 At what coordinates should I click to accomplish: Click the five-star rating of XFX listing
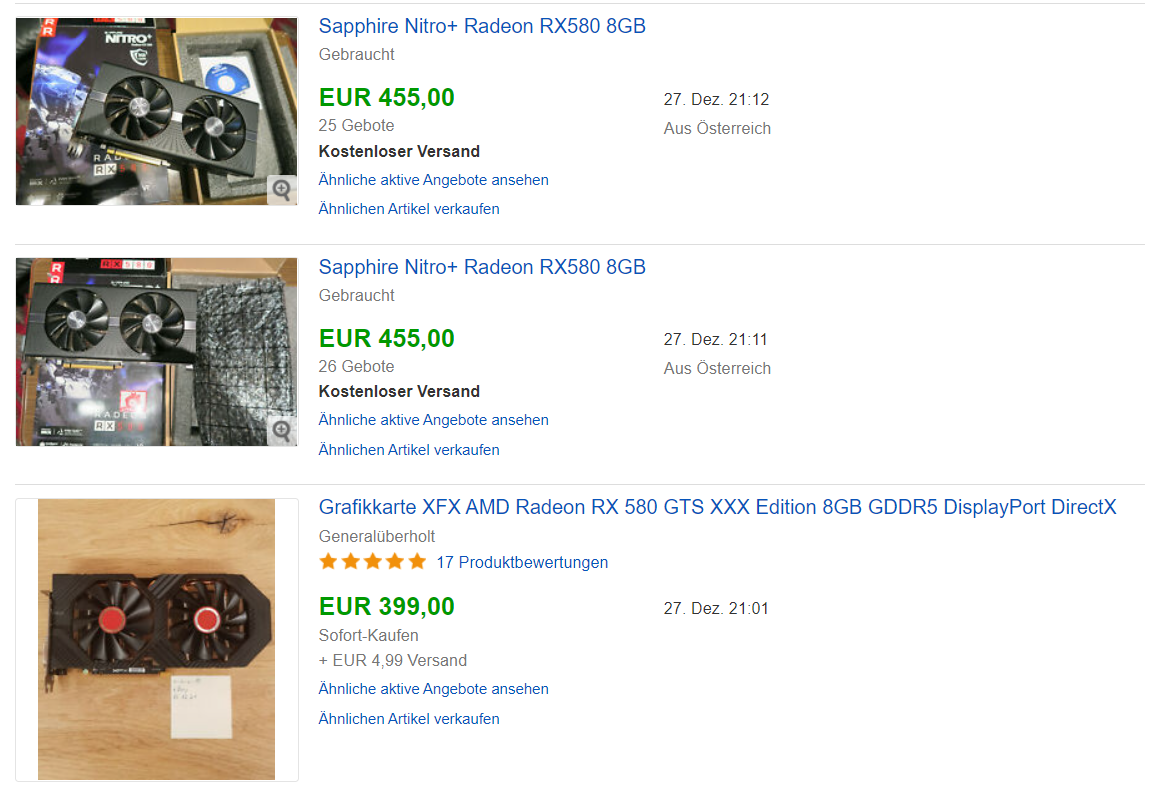tap(373, 562)
